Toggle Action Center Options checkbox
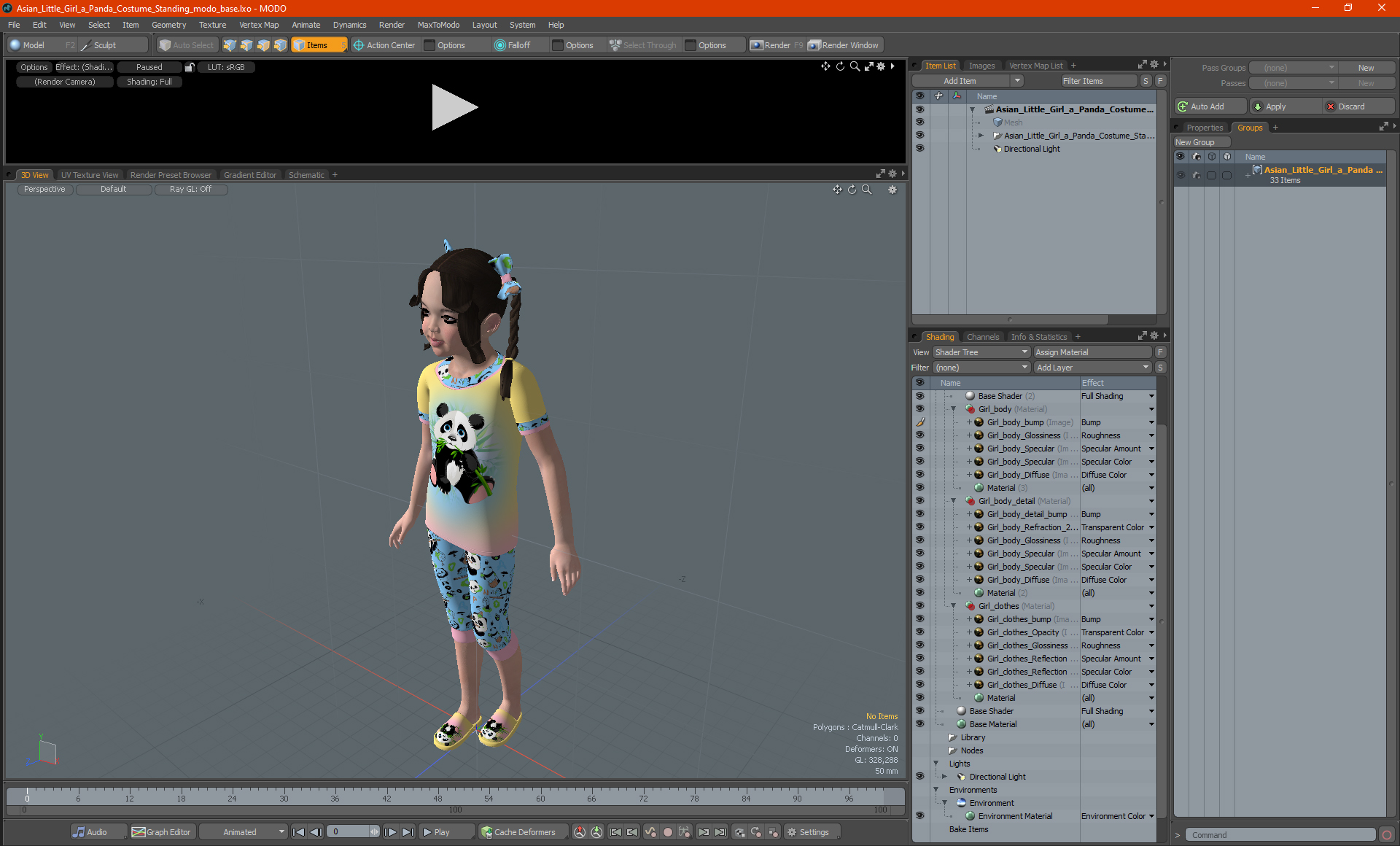 tap(429, 45)
